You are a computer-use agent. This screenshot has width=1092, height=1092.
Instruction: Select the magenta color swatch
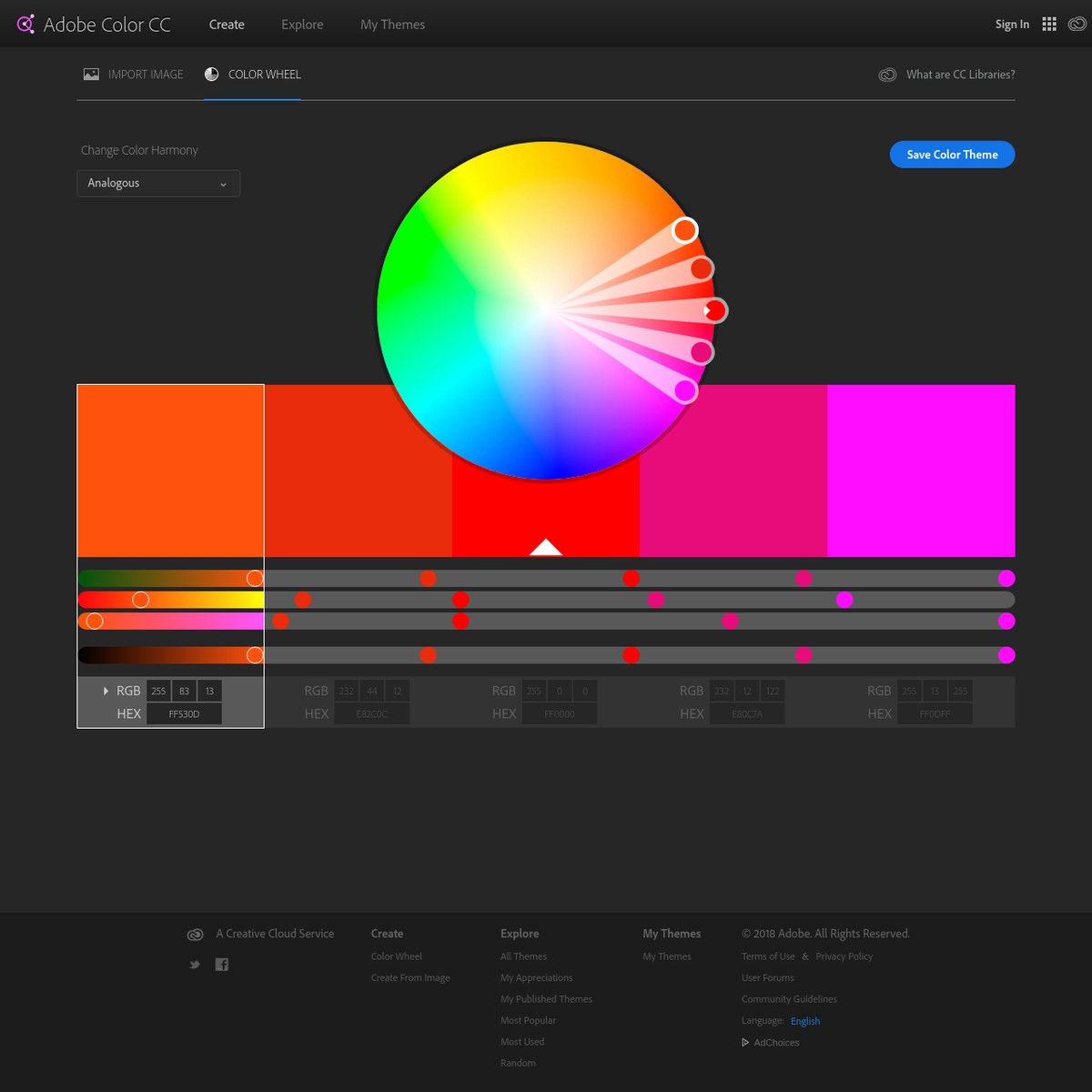point(921,470)
